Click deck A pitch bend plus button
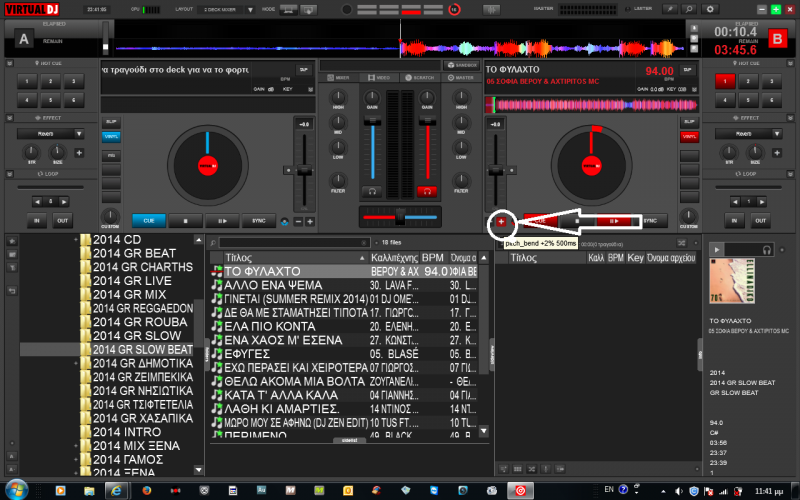The image size is (800, 500). (x=310, y=221)
